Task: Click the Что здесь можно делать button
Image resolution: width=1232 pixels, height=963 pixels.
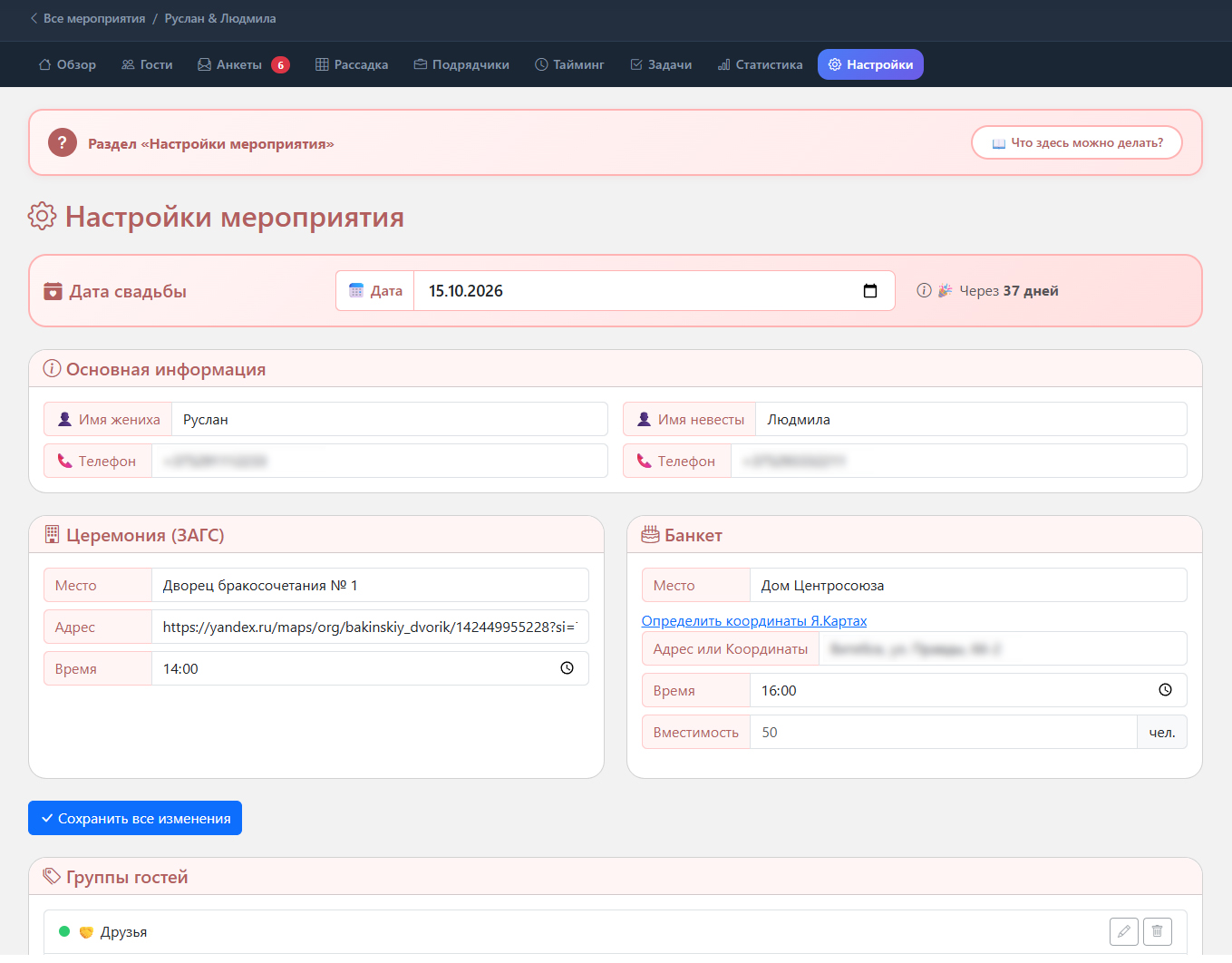Action: click(x=1077, y=142)
